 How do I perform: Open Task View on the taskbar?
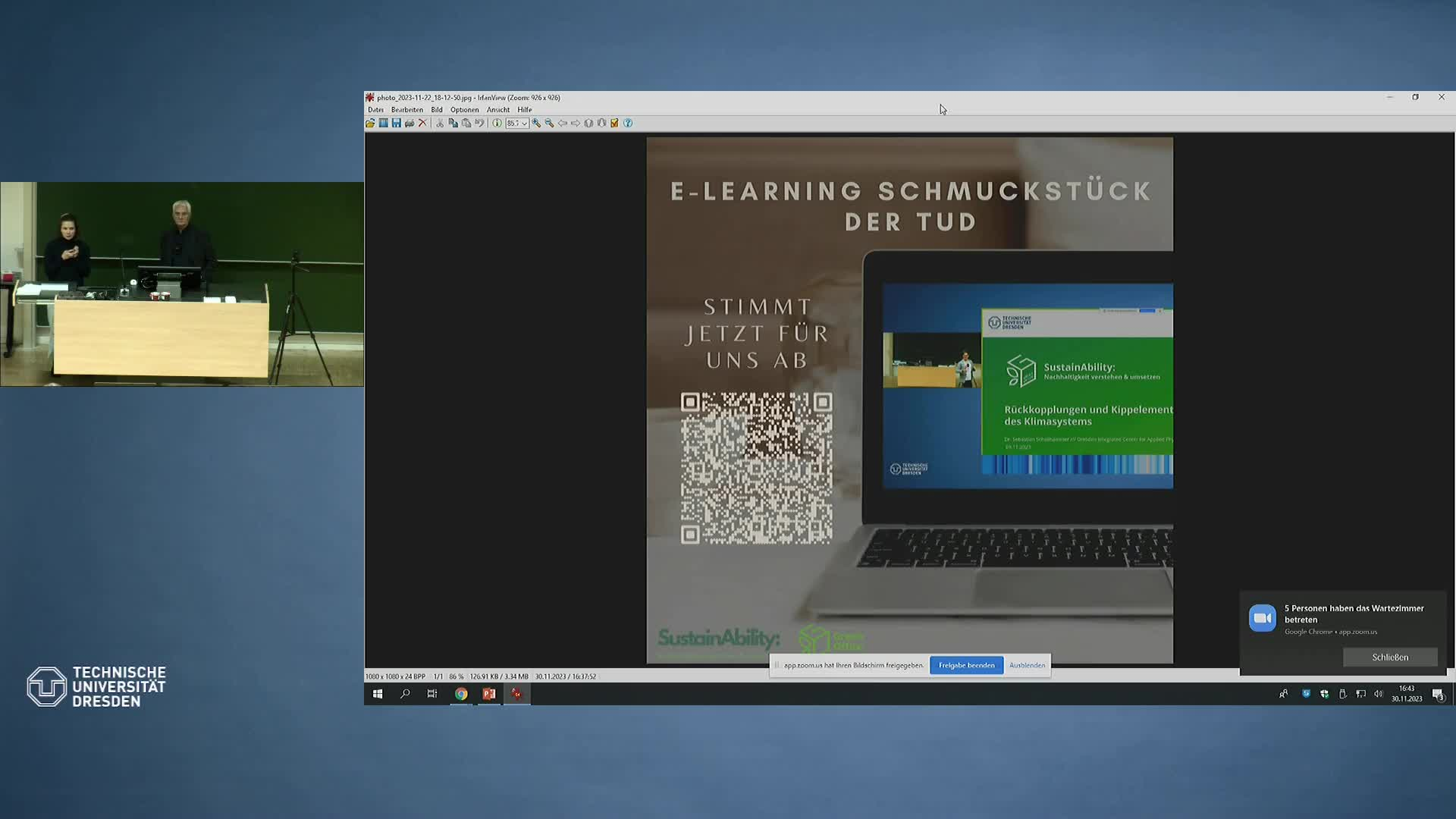[432, 694]
